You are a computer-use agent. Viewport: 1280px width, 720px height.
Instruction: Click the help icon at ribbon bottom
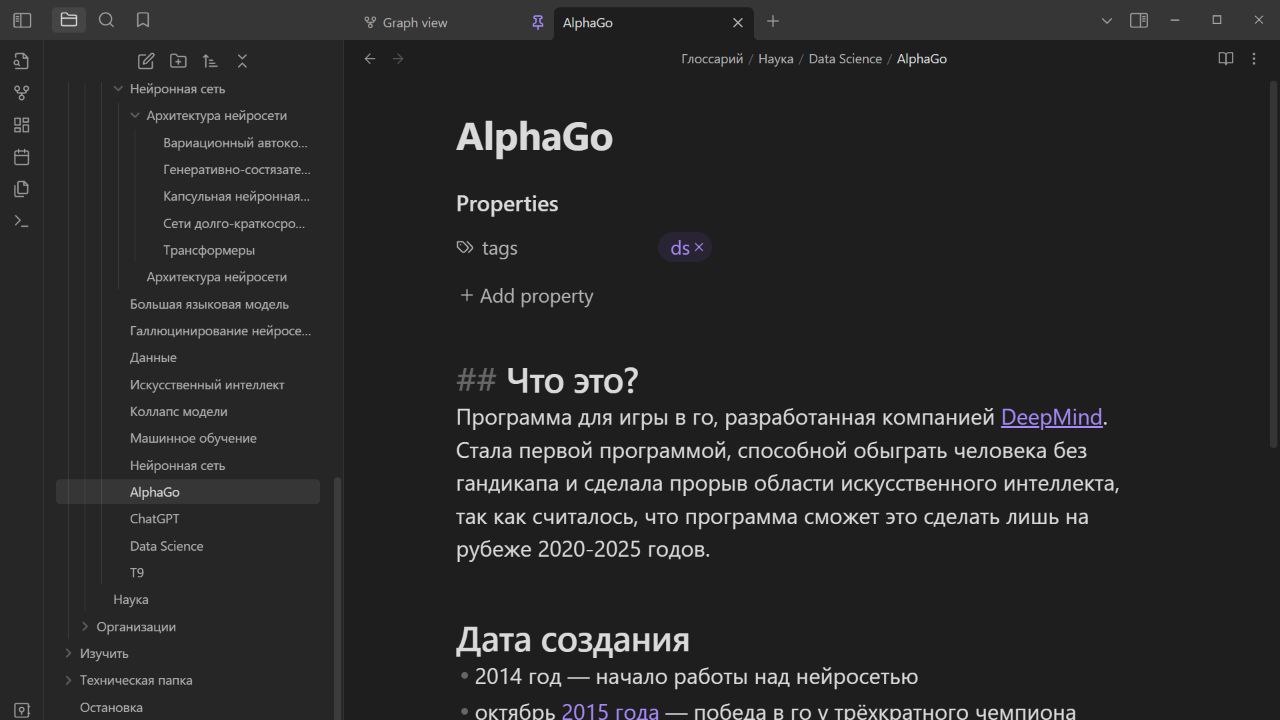click(22, 710)
